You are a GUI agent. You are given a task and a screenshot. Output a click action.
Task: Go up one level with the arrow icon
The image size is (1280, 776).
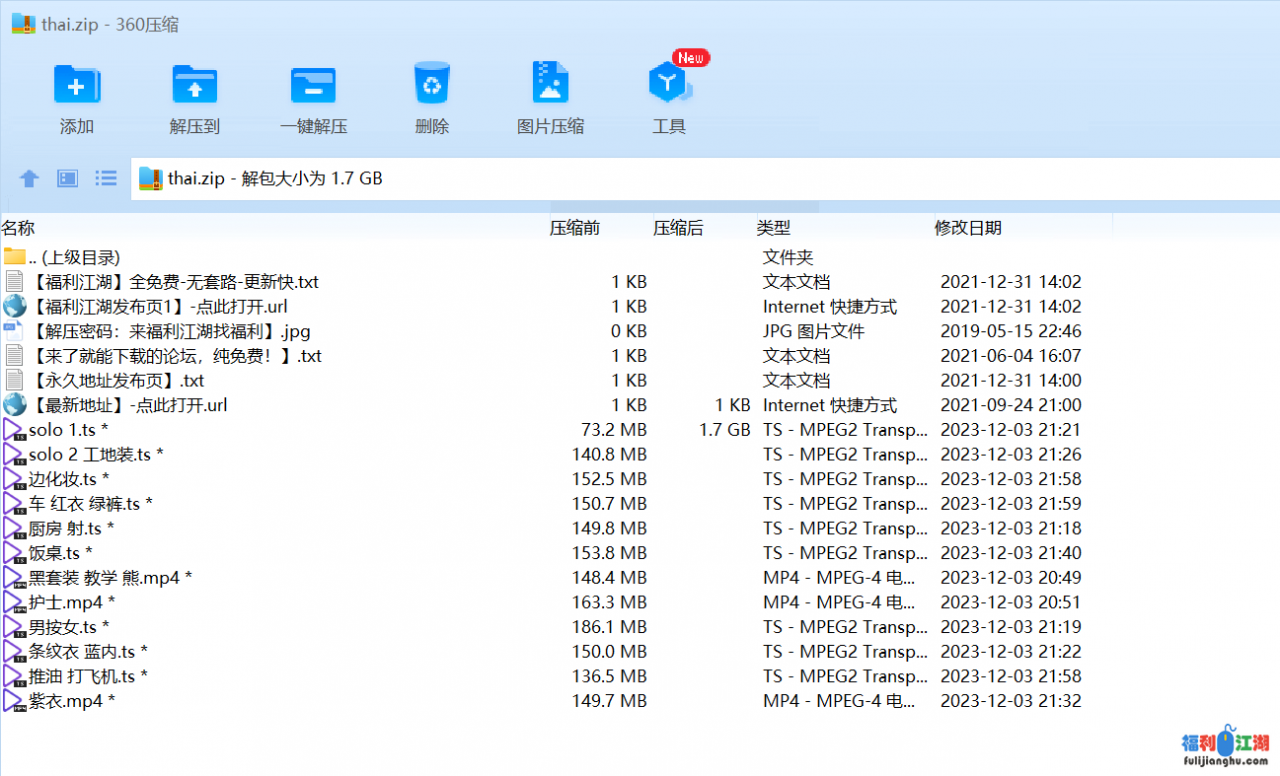click(x=29, y=179)
